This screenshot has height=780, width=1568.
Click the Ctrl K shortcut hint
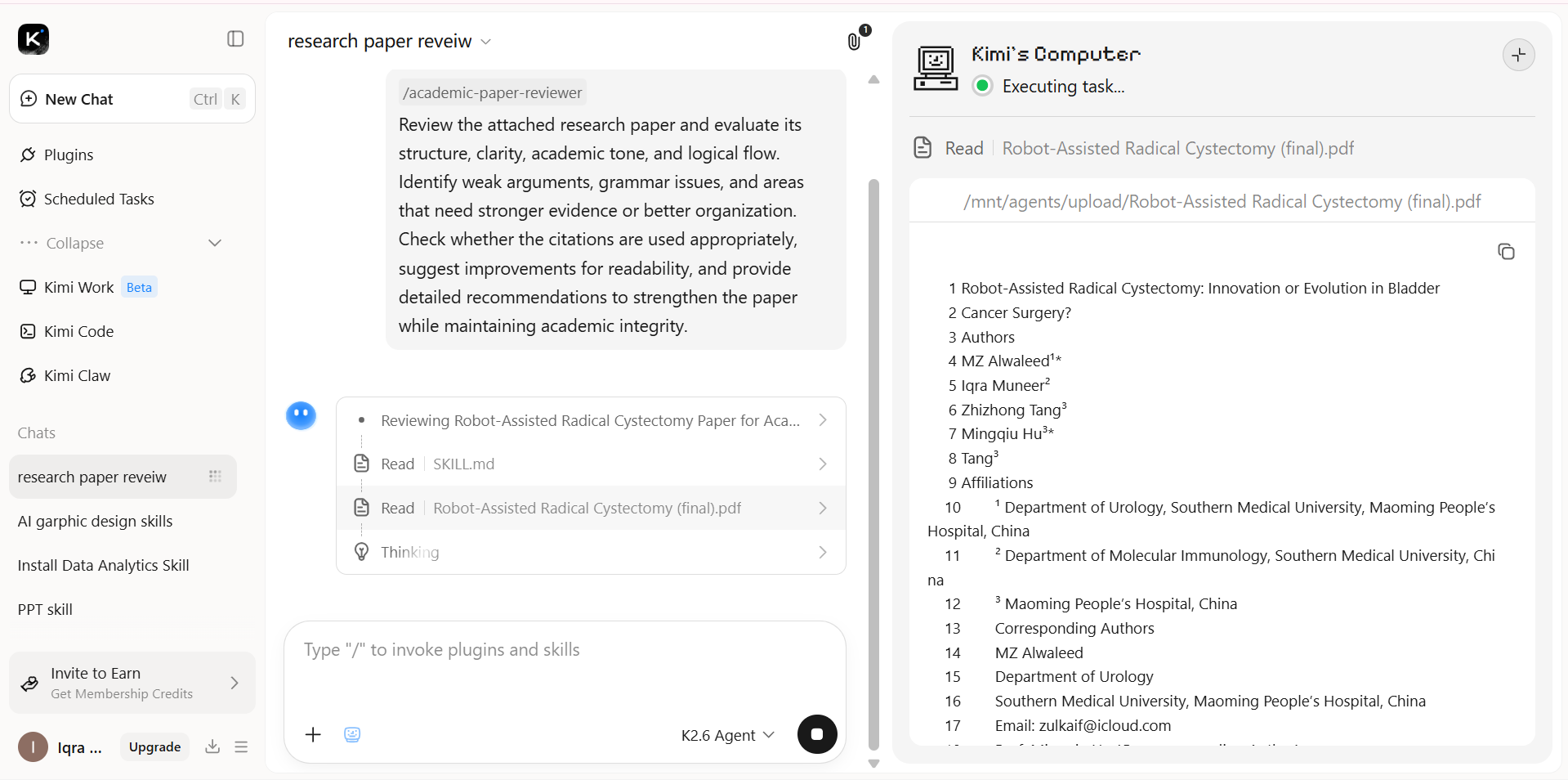click(x=217, y=99)
